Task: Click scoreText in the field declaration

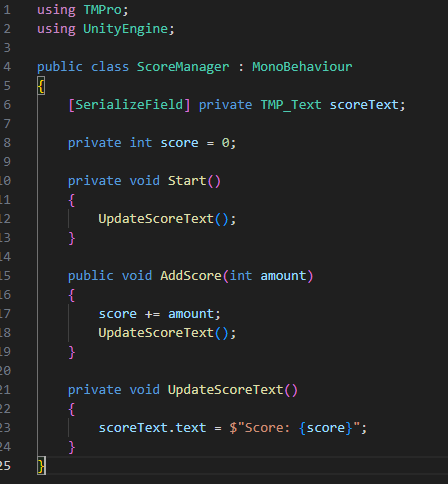Action: click(364, 105)
